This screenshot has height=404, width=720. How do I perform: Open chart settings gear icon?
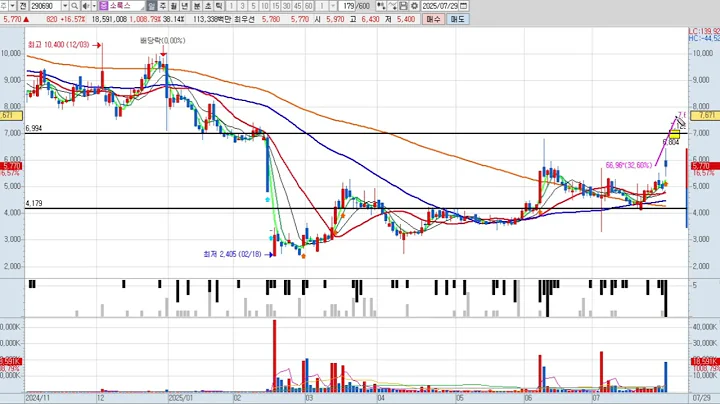tap(414, 6)
